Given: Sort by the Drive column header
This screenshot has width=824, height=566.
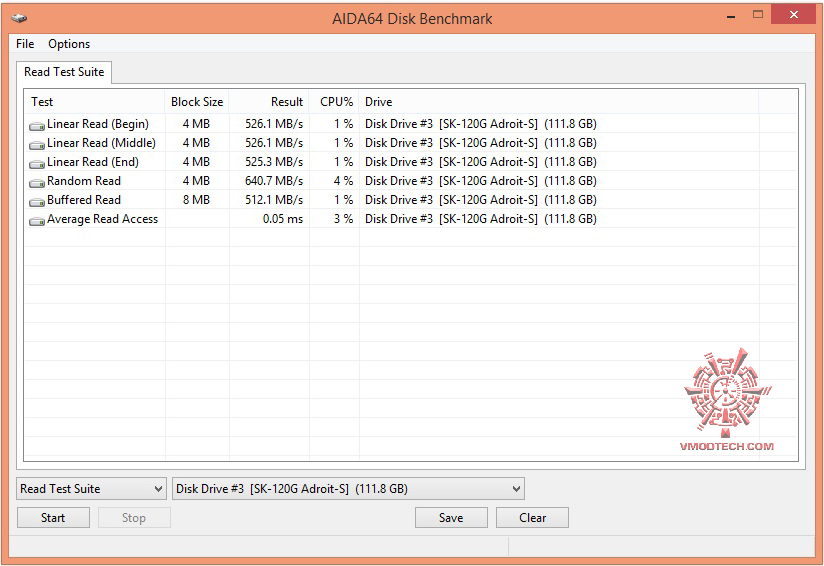Looking at the screenshot, I should pyautogui.click(x=559, y=101).
